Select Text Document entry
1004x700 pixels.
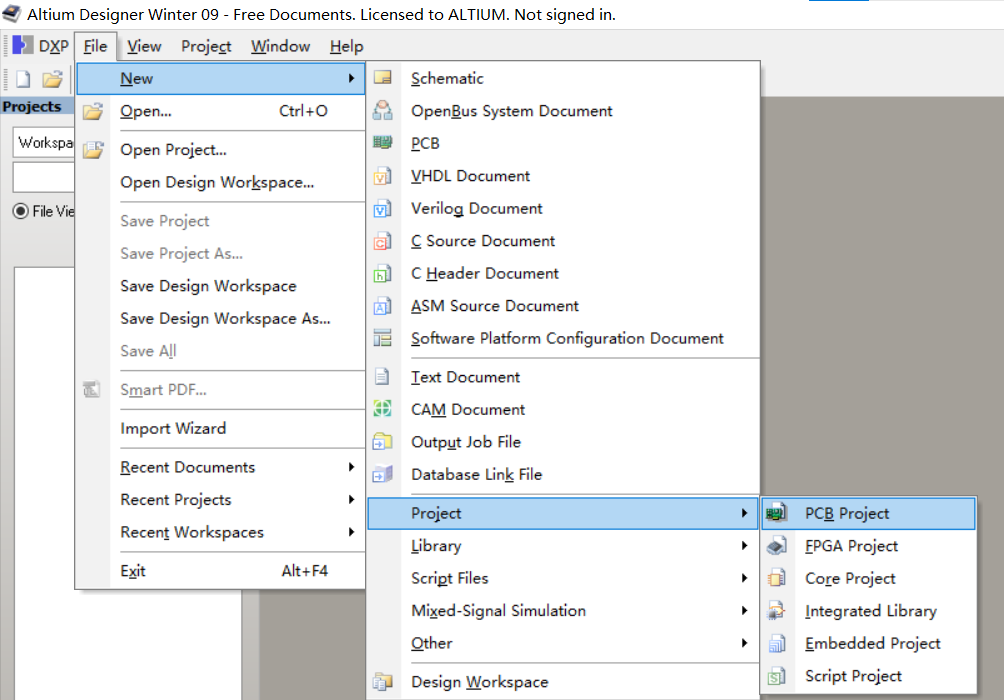[x=562, y=377]
